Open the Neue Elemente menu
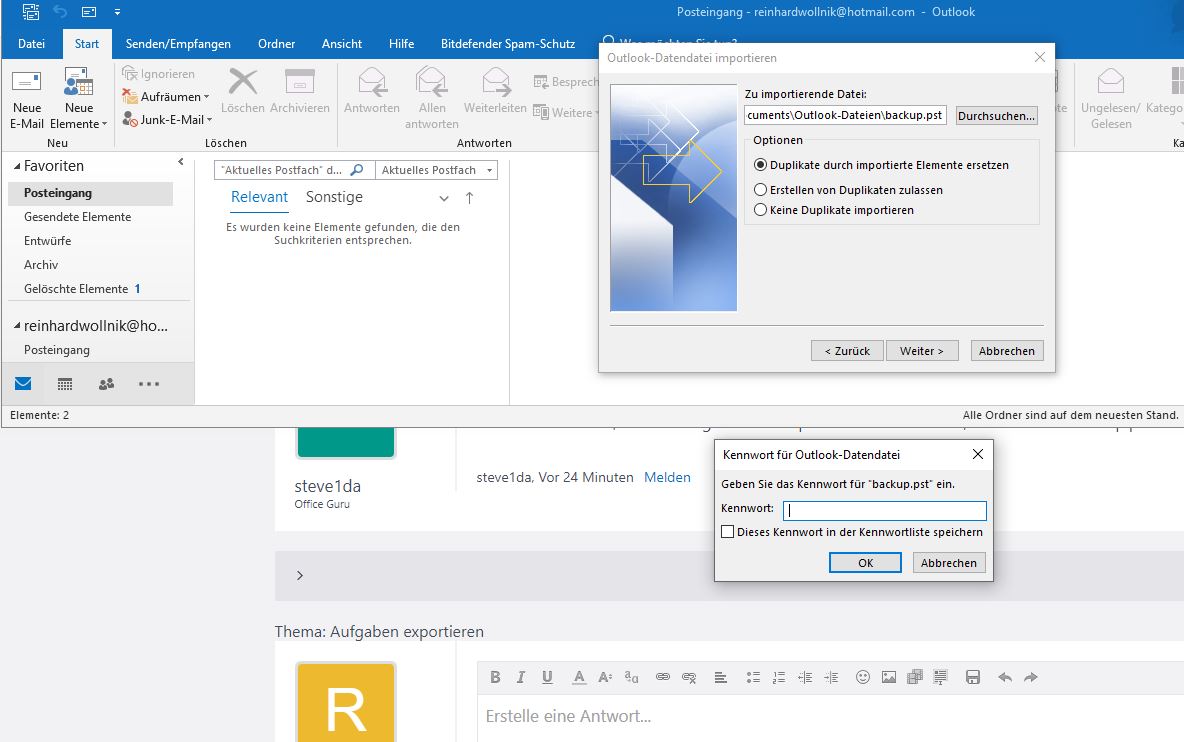Viewport: 1184px width, 742px height. point(79,100)
